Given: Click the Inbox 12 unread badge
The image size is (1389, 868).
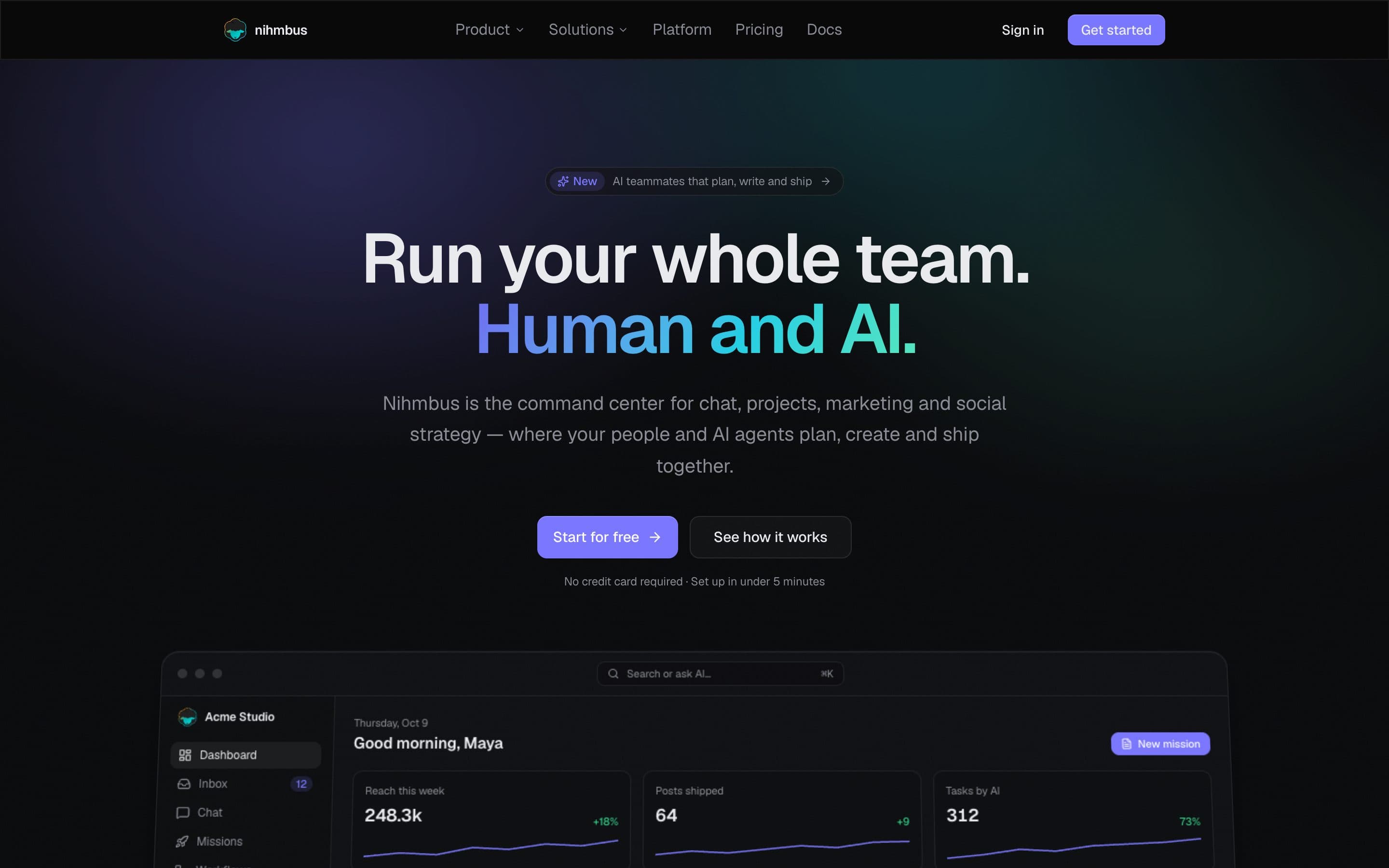Looking at the screenshot, I should 301,784.
